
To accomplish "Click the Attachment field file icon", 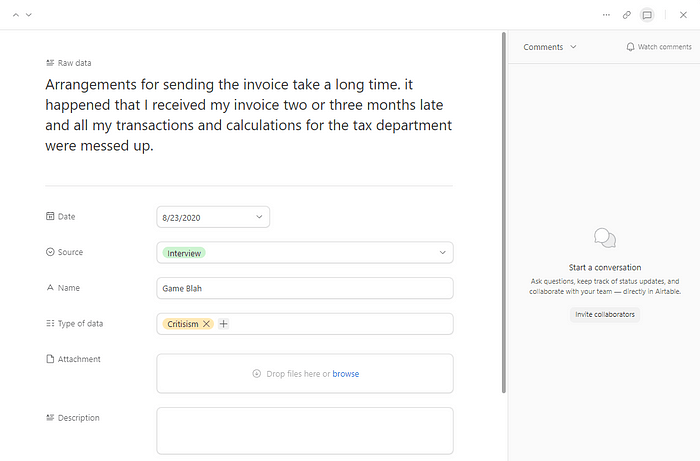I will 50,359.
